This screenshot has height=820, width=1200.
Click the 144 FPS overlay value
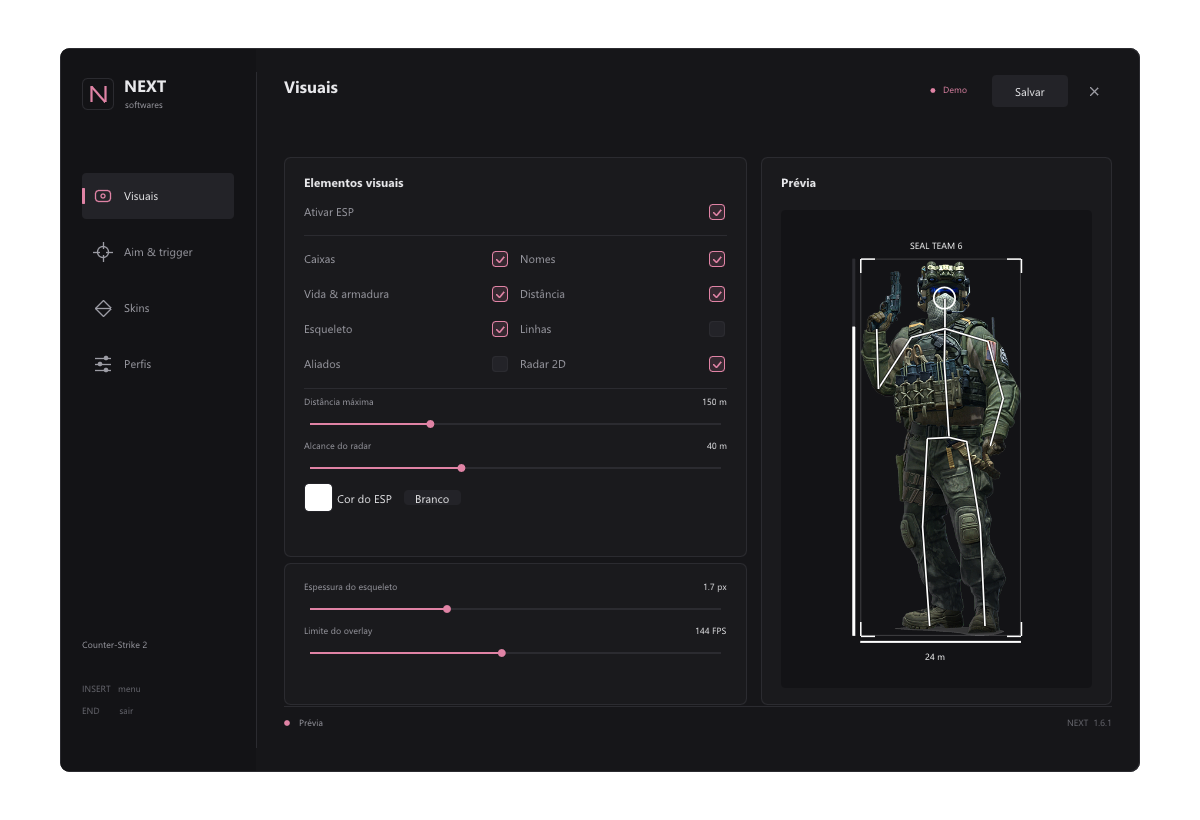pos(711,631)
